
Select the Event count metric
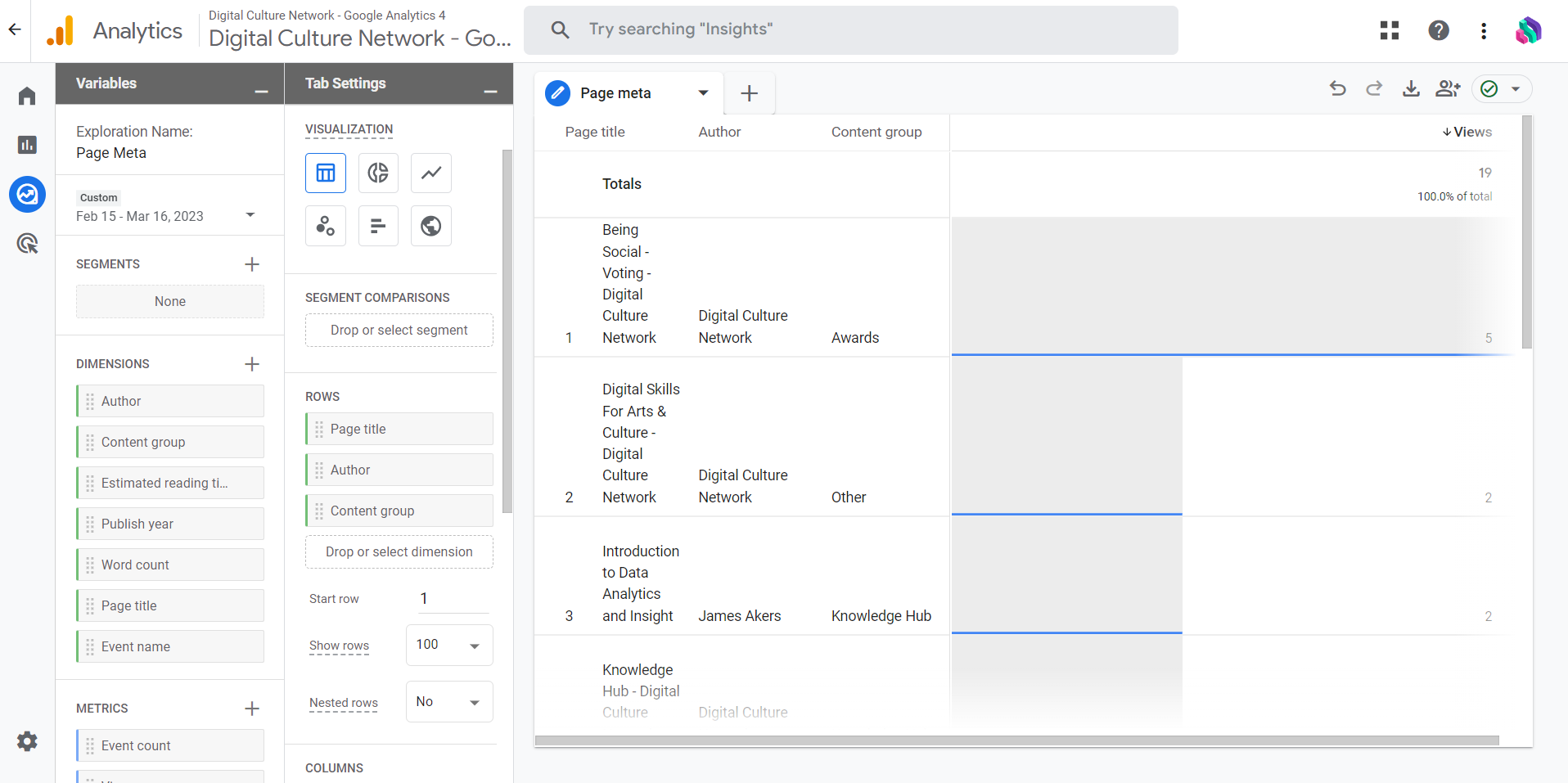point(170,745)
